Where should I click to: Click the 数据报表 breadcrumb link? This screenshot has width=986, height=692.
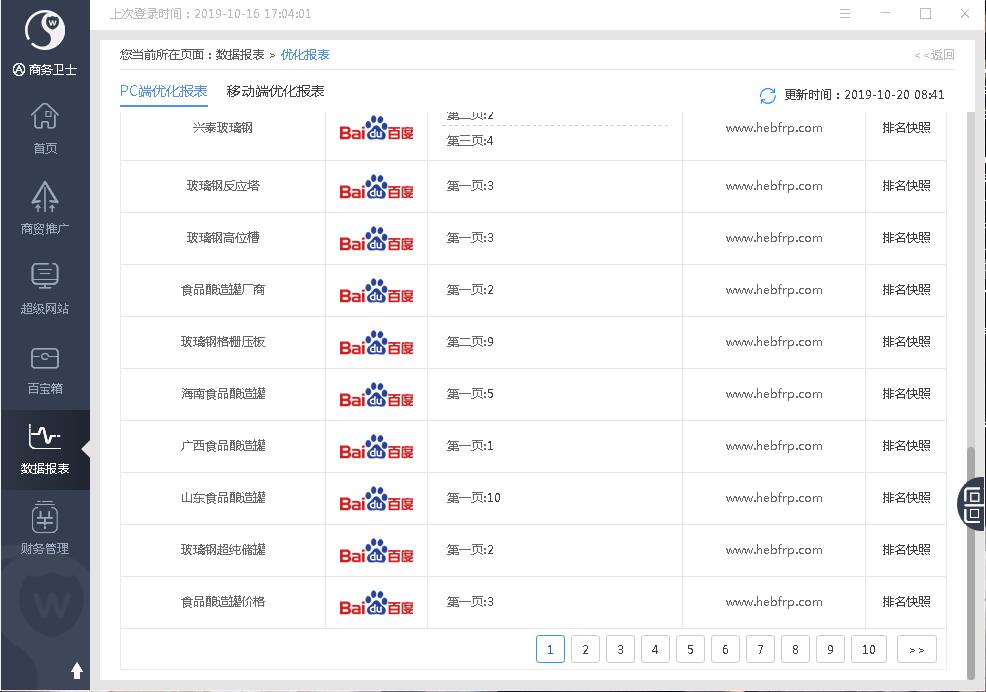240,55
